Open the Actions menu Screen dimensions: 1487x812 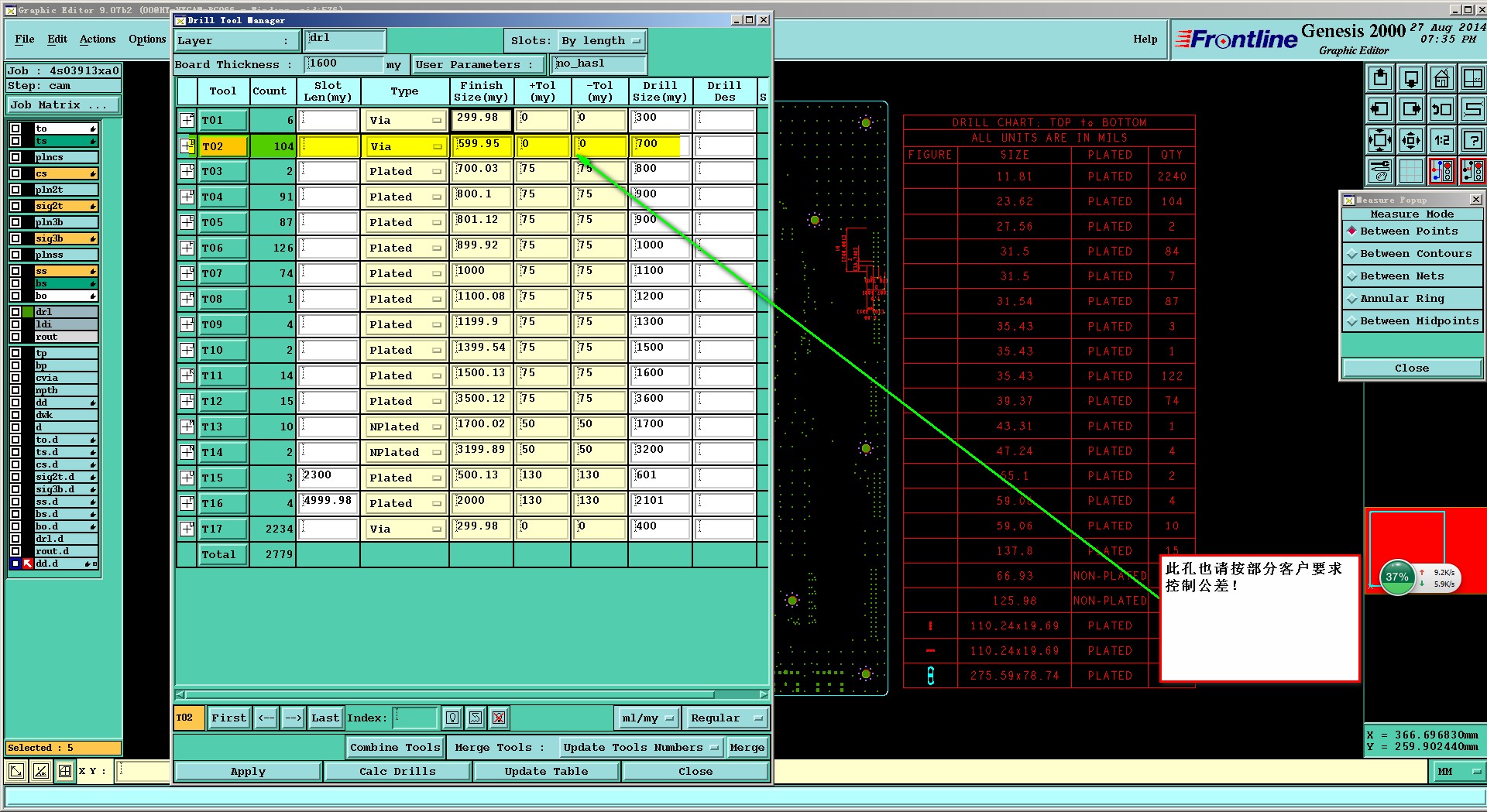[x=98, y=39]
